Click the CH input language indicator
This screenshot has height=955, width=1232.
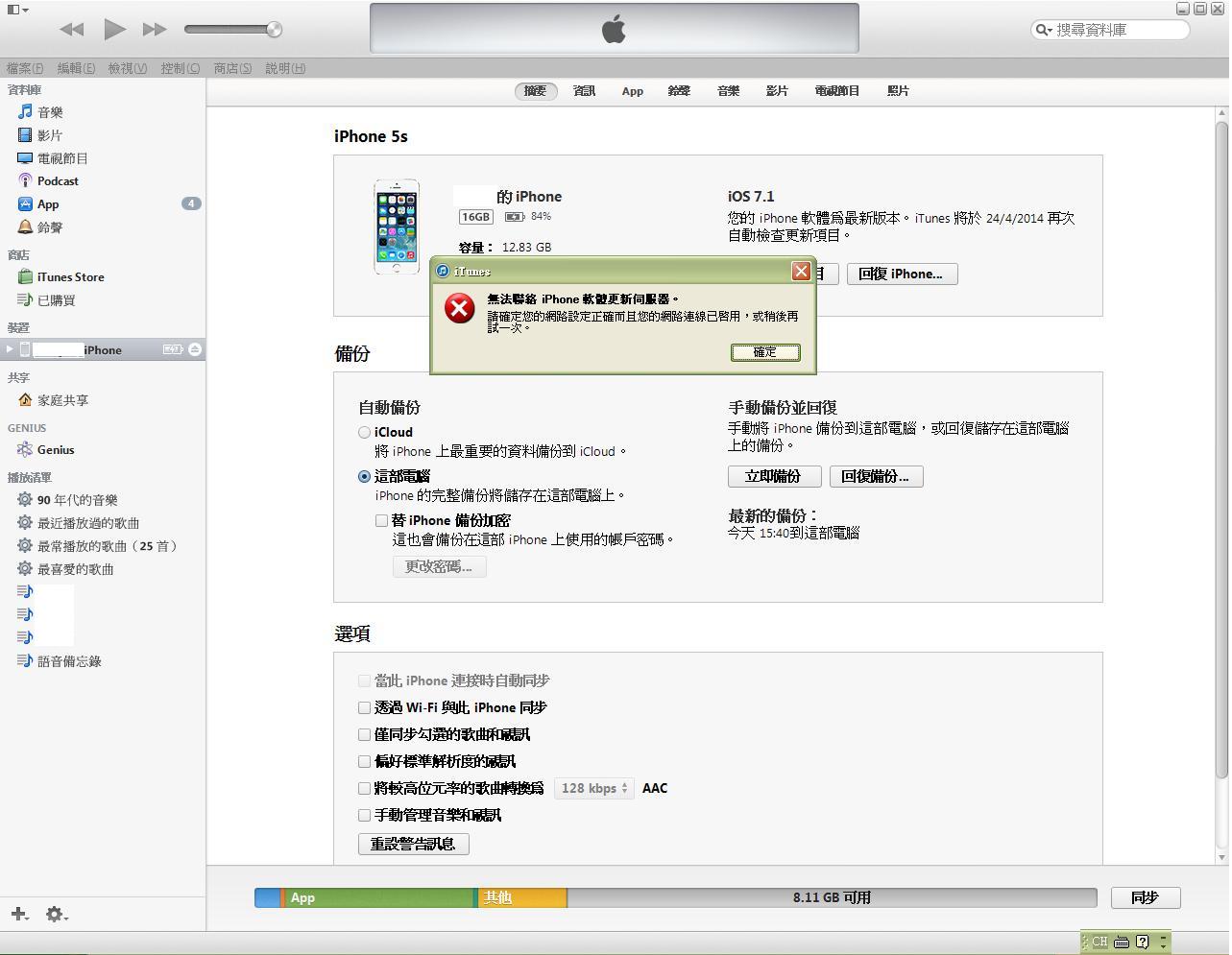[1099, 942]
